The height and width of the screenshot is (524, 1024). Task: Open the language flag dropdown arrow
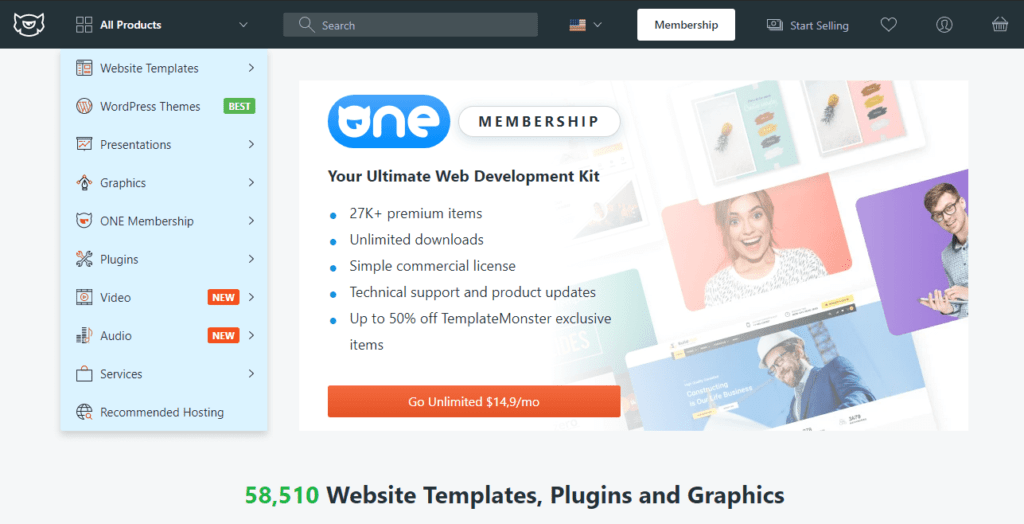point(597,25)
